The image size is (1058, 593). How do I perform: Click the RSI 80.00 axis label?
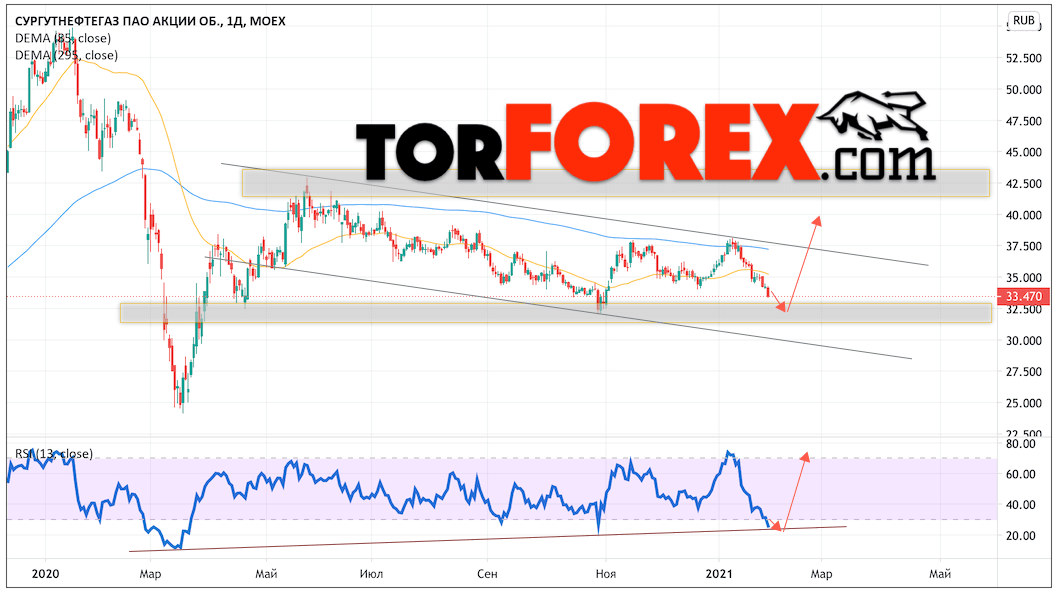(x=1020, y=444)
